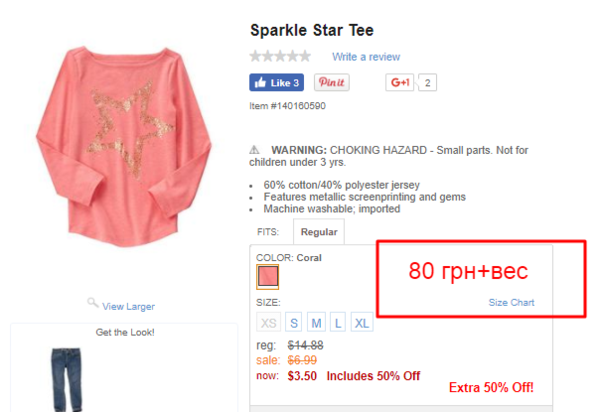
Task: Click the star rating icons
Action: [280, 56]
